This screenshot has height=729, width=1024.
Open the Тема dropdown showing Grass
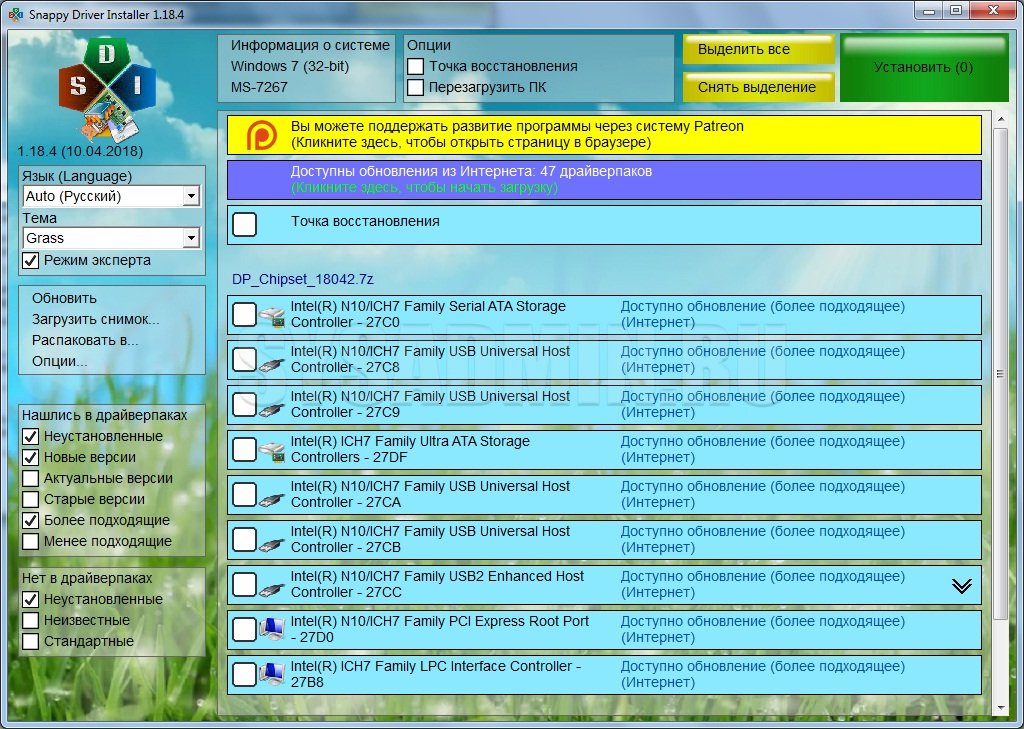pos(191,239)
